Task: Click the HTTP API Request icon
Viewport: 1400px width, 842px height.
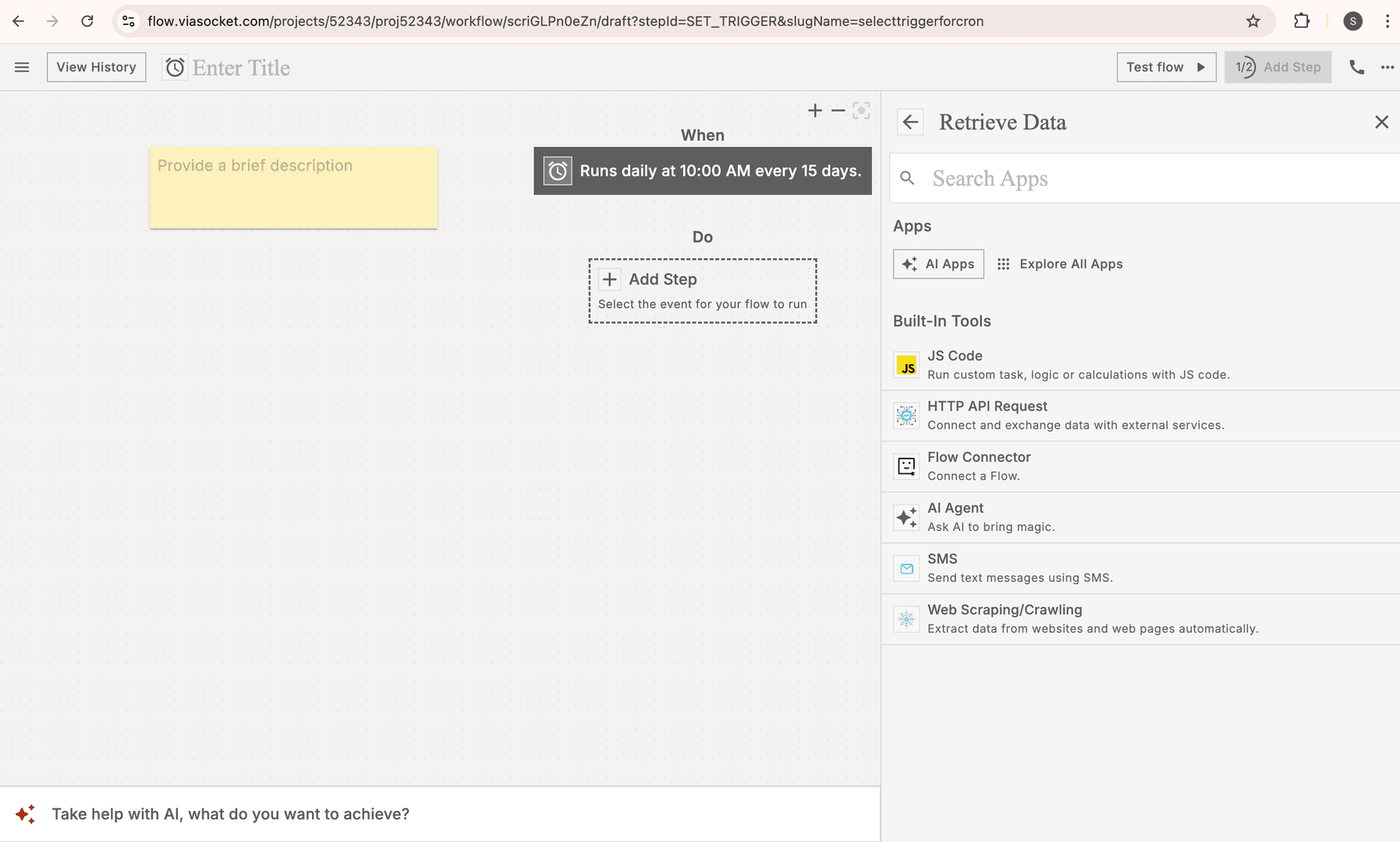Action: click(906, 416)
